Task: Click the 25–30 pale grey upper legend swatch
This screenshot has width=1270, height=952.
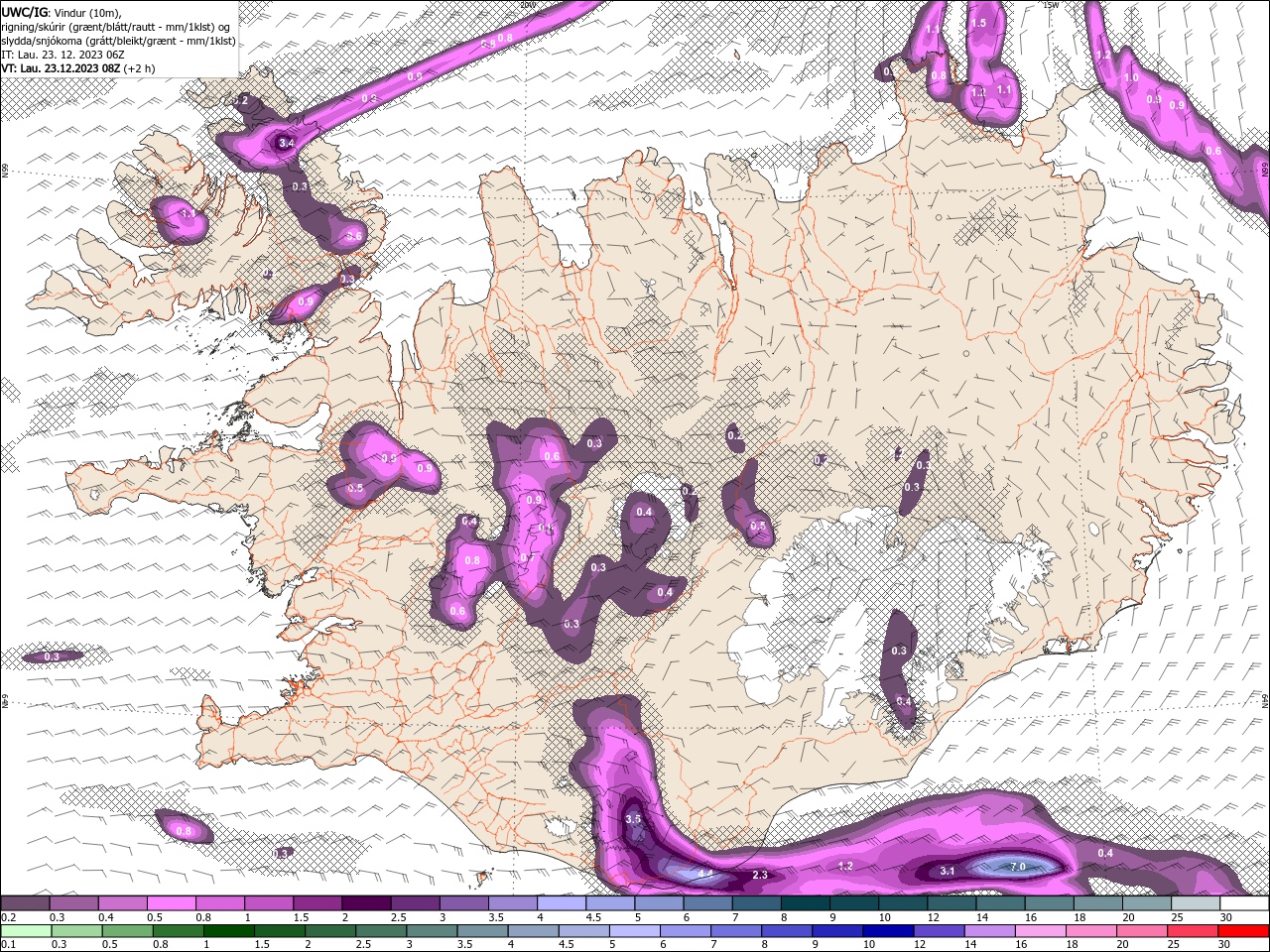Action: coord(1197,903)
